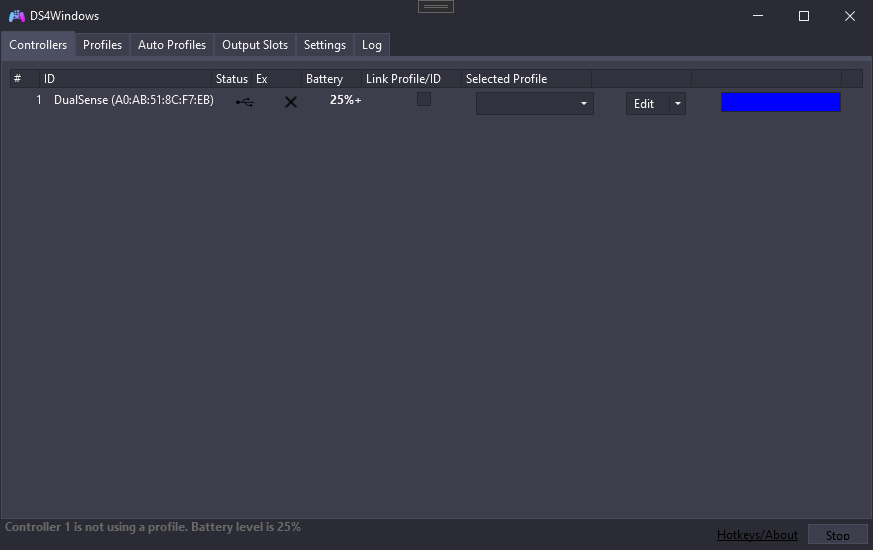Select the DualSense (A0:AB:51:8C:F7:EB) entry
Viewport: 873px width, 550px height.
coord(134,100)
